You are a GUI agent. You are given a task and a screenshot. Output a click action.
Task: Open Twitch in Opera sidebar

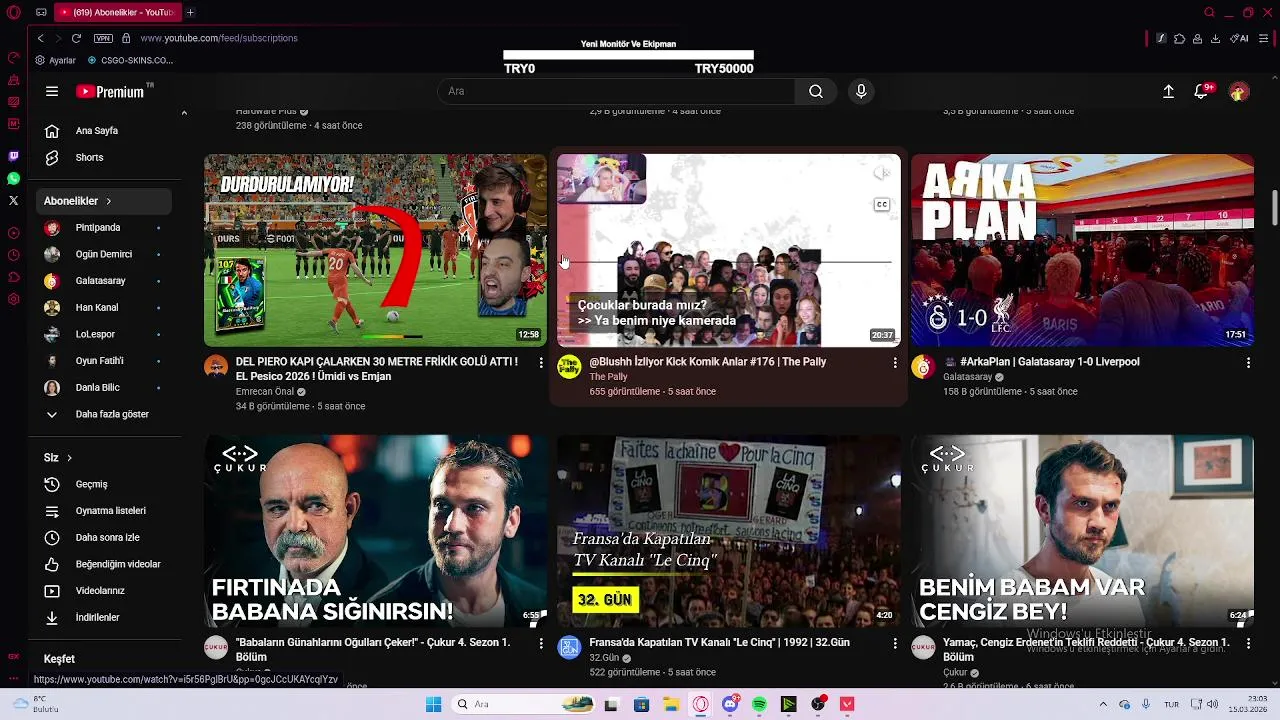click(x=13, y=156)
